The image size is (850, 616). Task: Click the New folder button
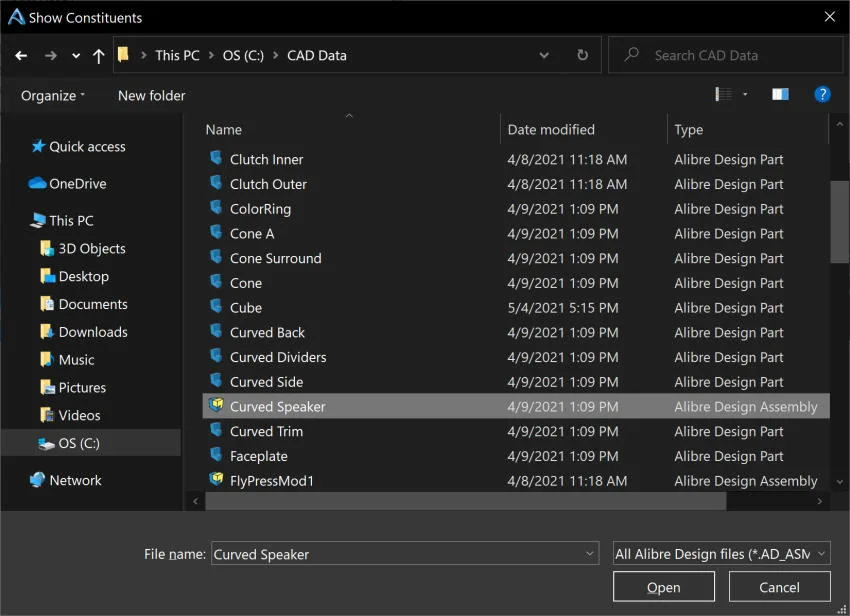(x=152, y=95)
